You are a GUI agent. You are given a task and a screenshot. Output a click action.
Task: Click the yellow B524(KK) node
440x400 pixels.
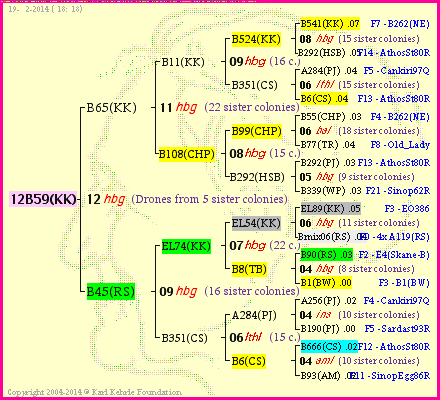pyautogui.click(x=256, y=39)
